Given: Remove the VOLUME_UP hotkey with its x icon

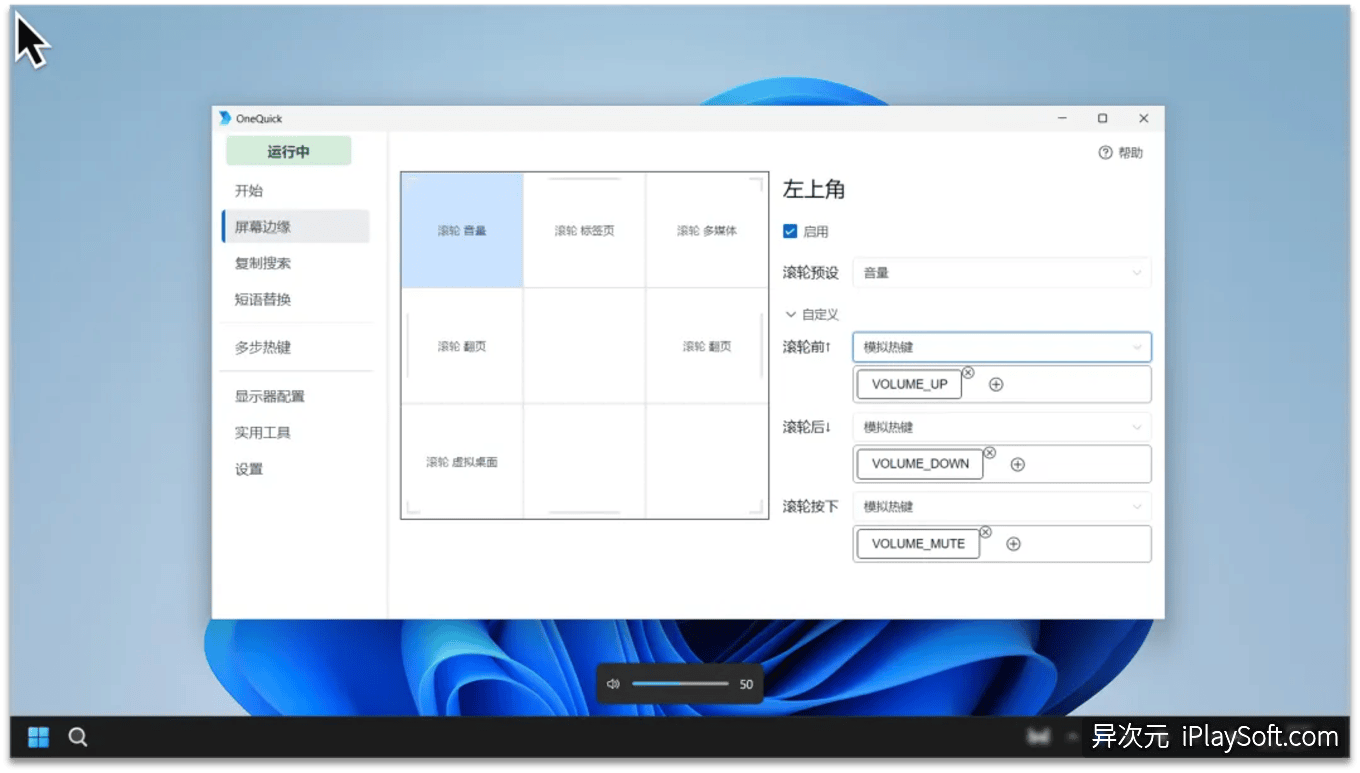Looking at the screenshot, I should click(x=968, y=371).
